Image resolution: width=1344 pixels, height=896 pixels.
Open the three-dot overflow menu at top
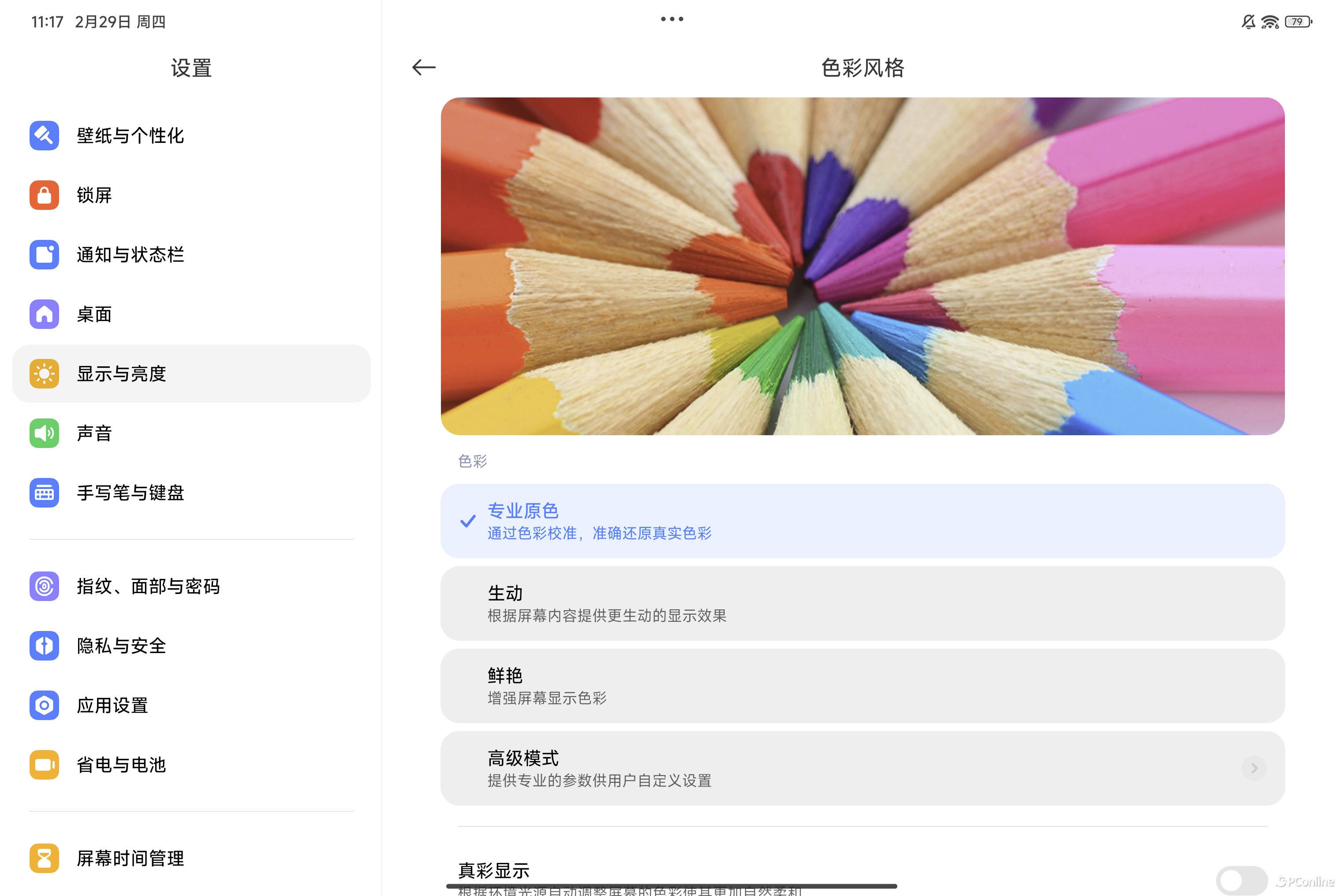point(672,19)
